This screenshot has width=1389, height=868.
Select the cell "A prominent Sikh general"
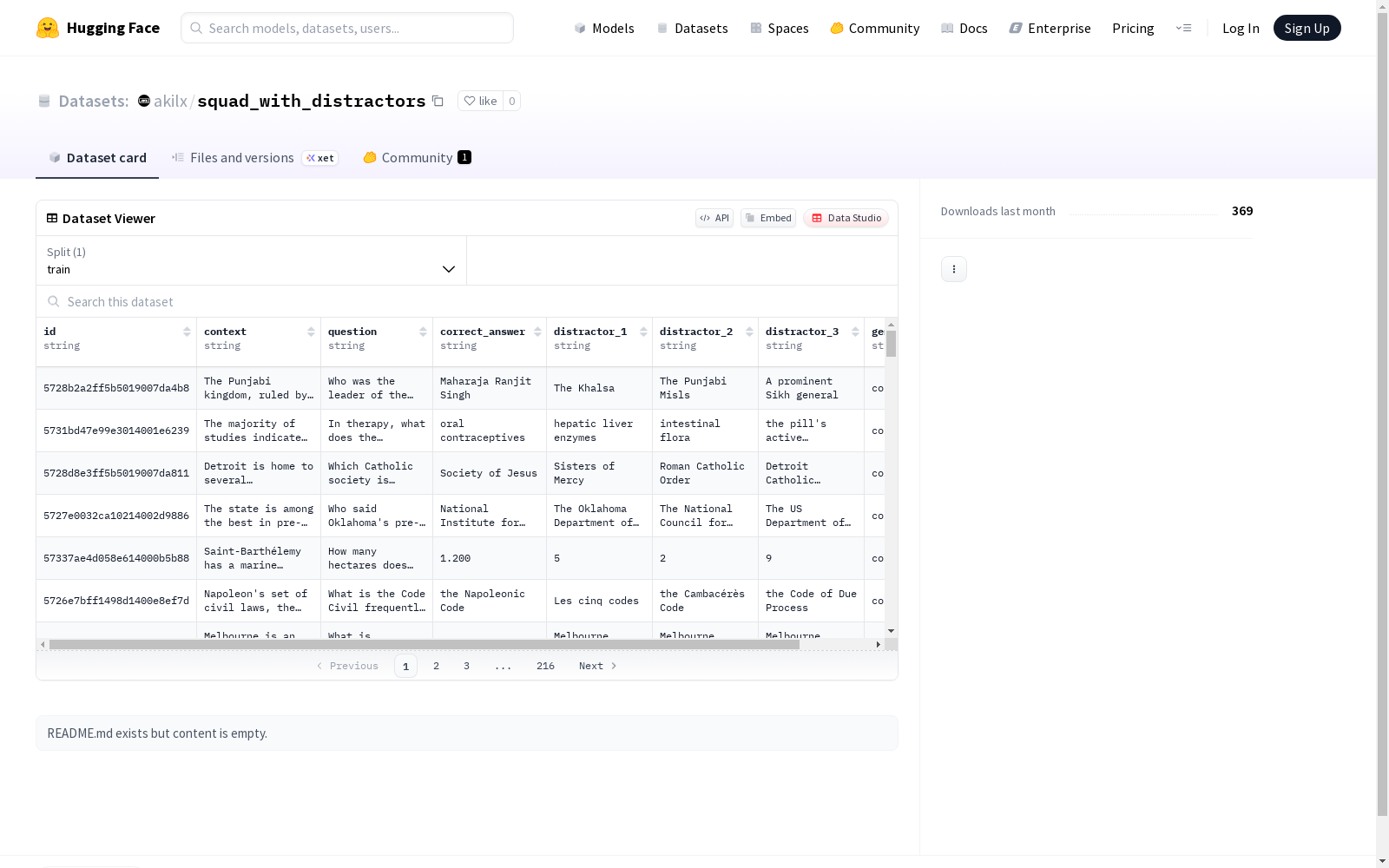[811, 388]
